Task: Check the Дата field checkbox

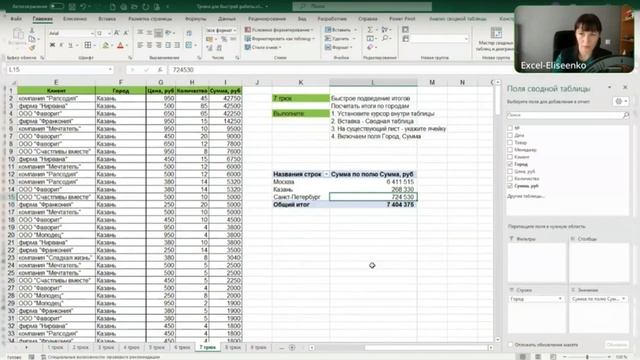Action: click(510, 135)
